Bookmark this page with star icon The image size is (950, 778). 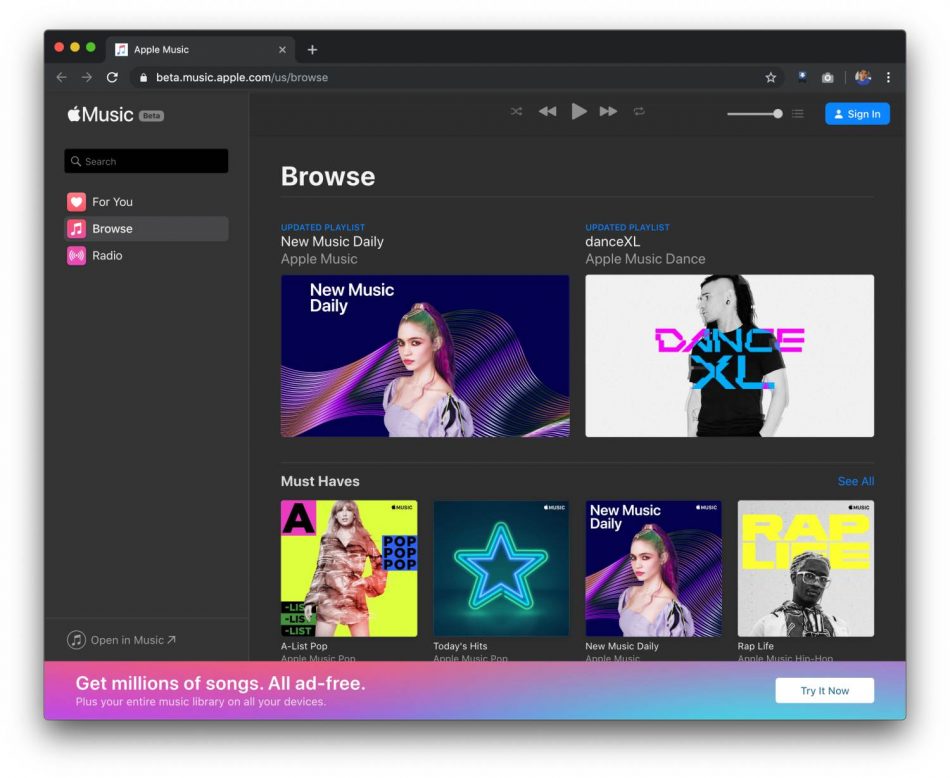coord(771,78)
